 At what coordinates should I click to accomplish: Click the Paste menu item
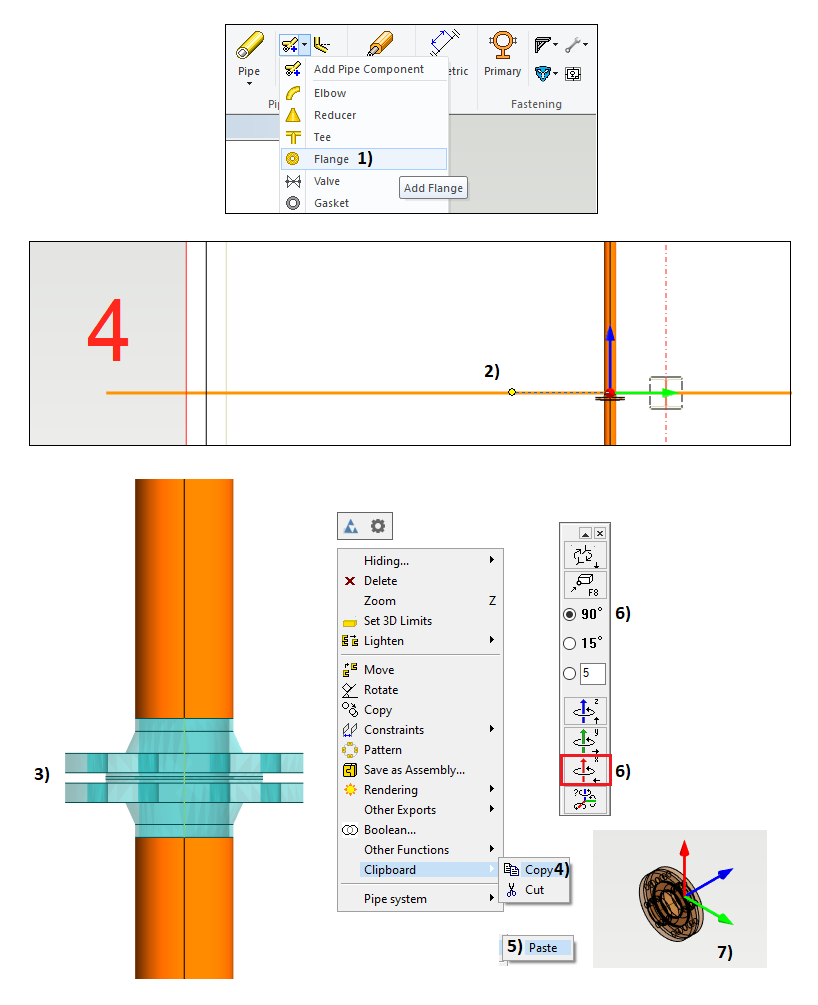pyautogui.click(x=537, y=947)
